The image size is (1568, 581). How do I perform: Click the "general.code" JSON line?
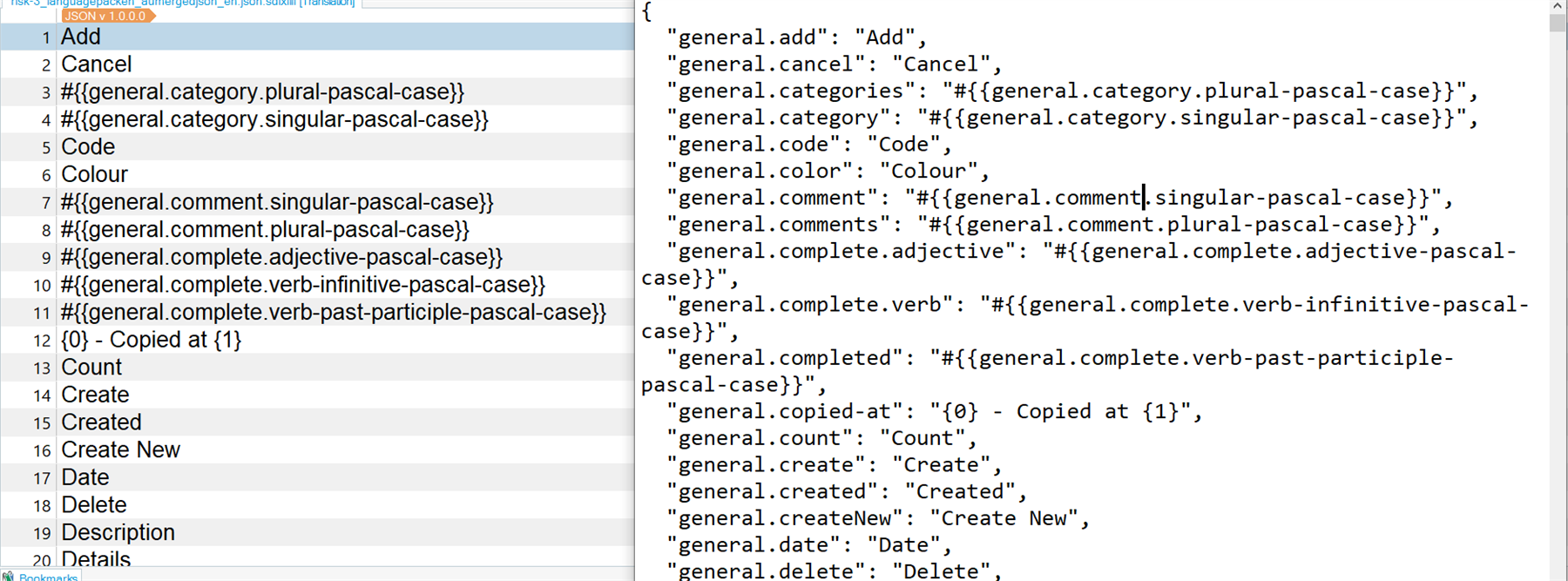808,145
